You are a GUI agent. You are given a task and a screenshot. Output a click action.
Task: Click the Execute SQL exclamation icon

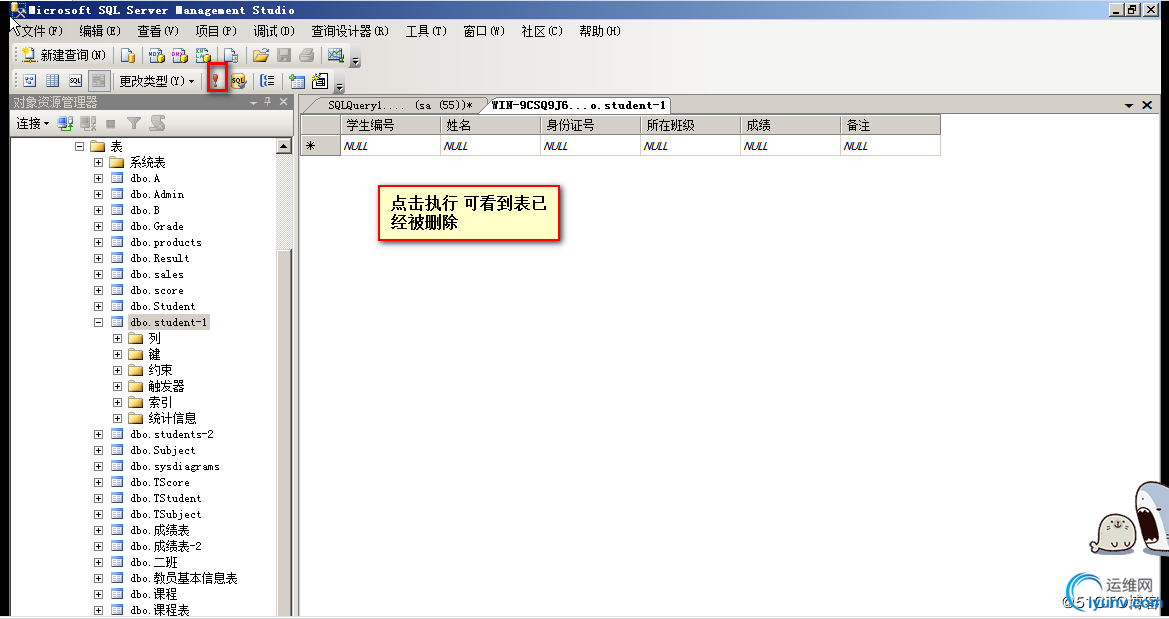pyautogui.click(x=216, y=80)
